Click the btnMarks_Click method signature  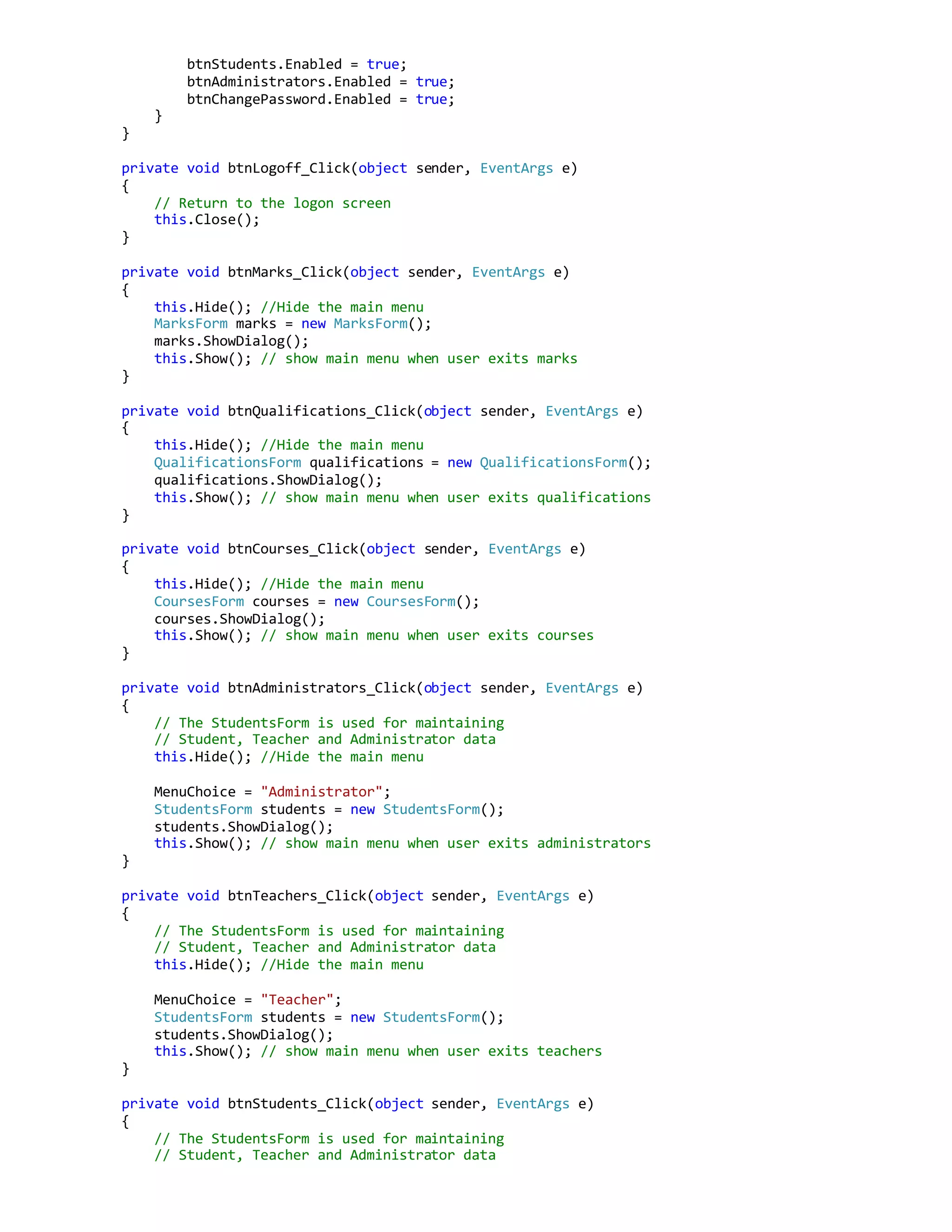[345, 272]
